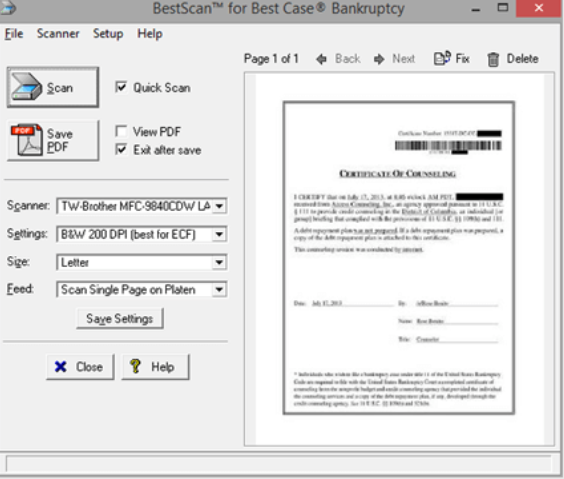The image size is (564, 479).
Task: Click the Close button with blue X
Action: coord(80,367)
